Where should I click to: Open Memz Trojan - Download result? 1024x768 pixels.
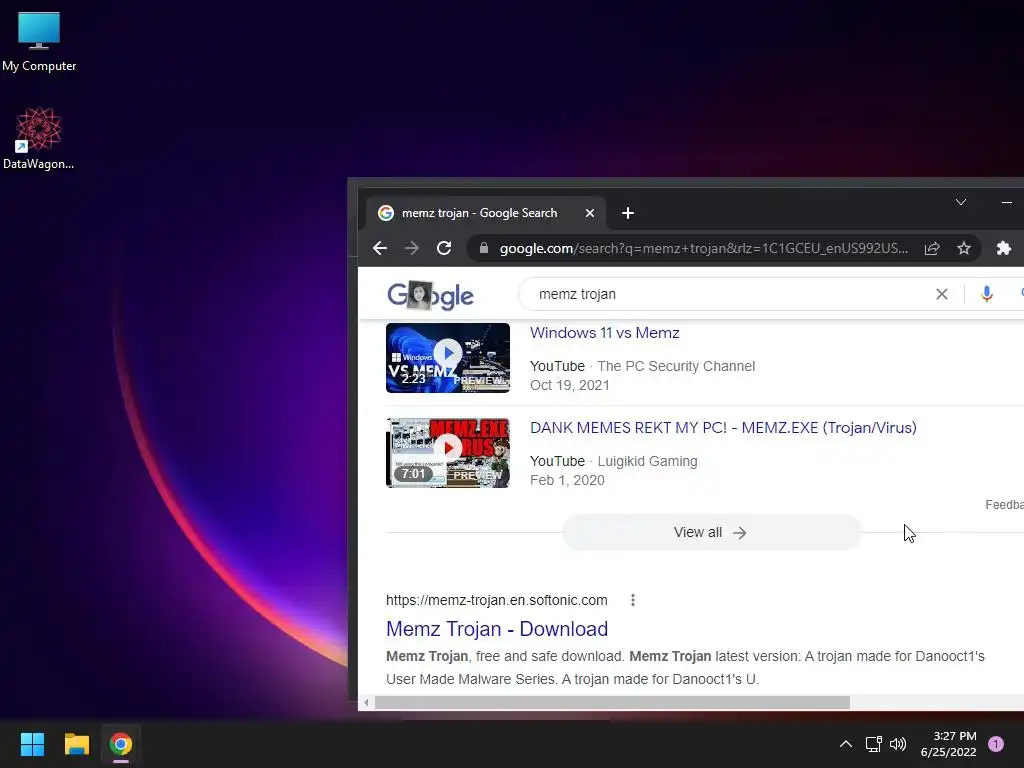pos(497,629)
